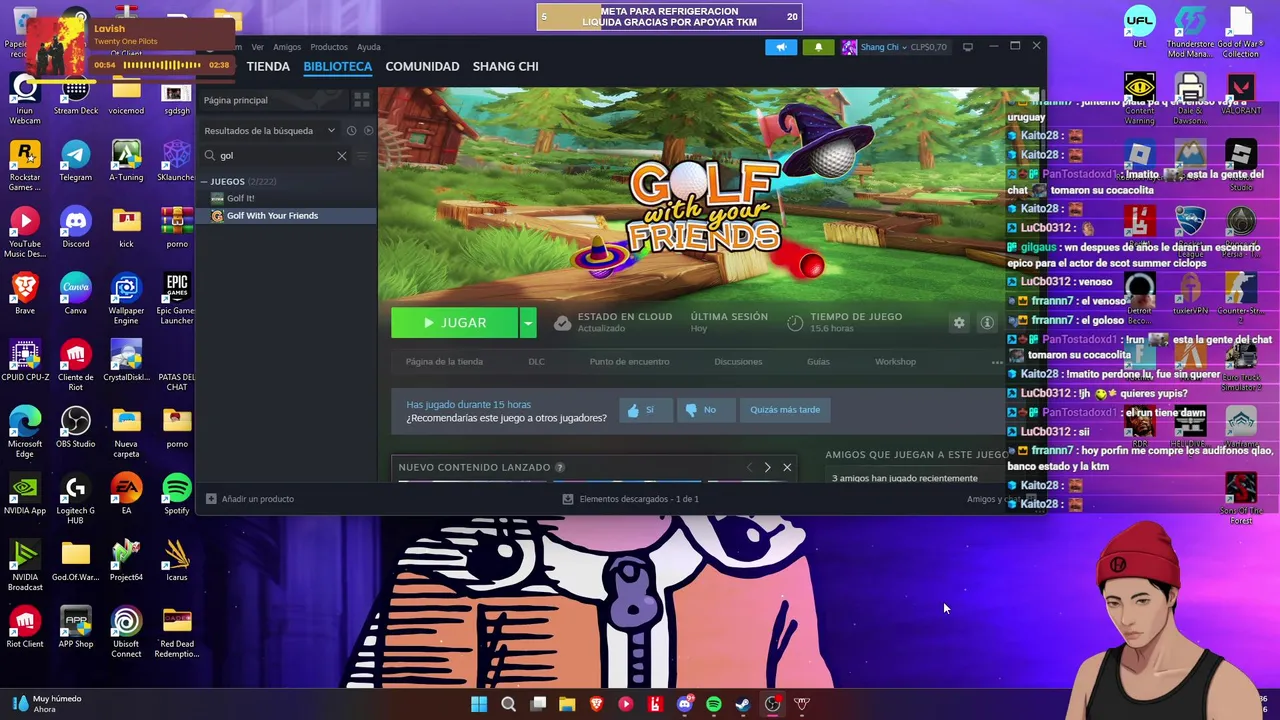Open the Telegram desktop shortcut
The width and height of the screenshot is (1280, 720).
[75, 160]
